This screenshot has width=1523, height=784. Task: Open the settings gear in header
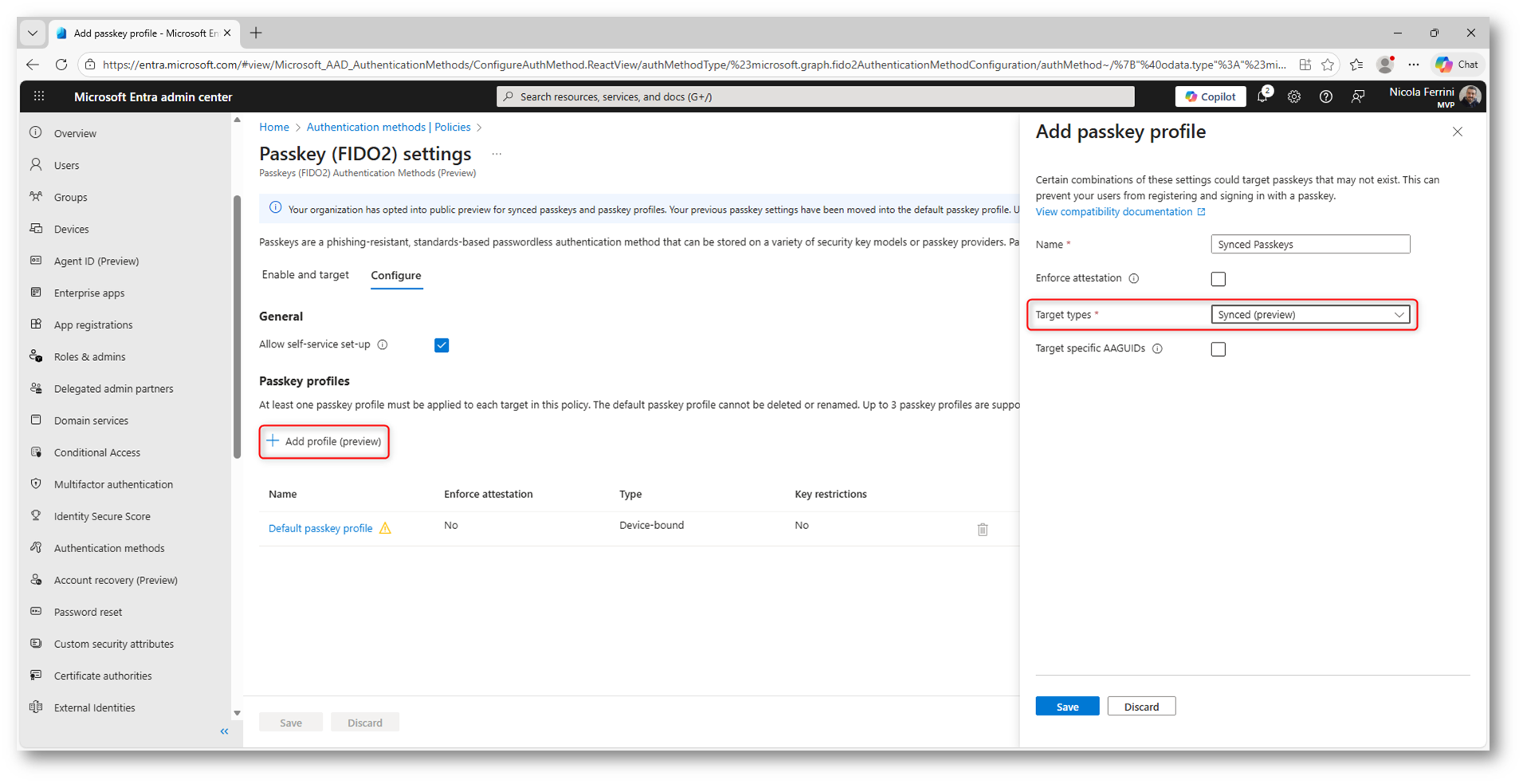[1293, 96]
